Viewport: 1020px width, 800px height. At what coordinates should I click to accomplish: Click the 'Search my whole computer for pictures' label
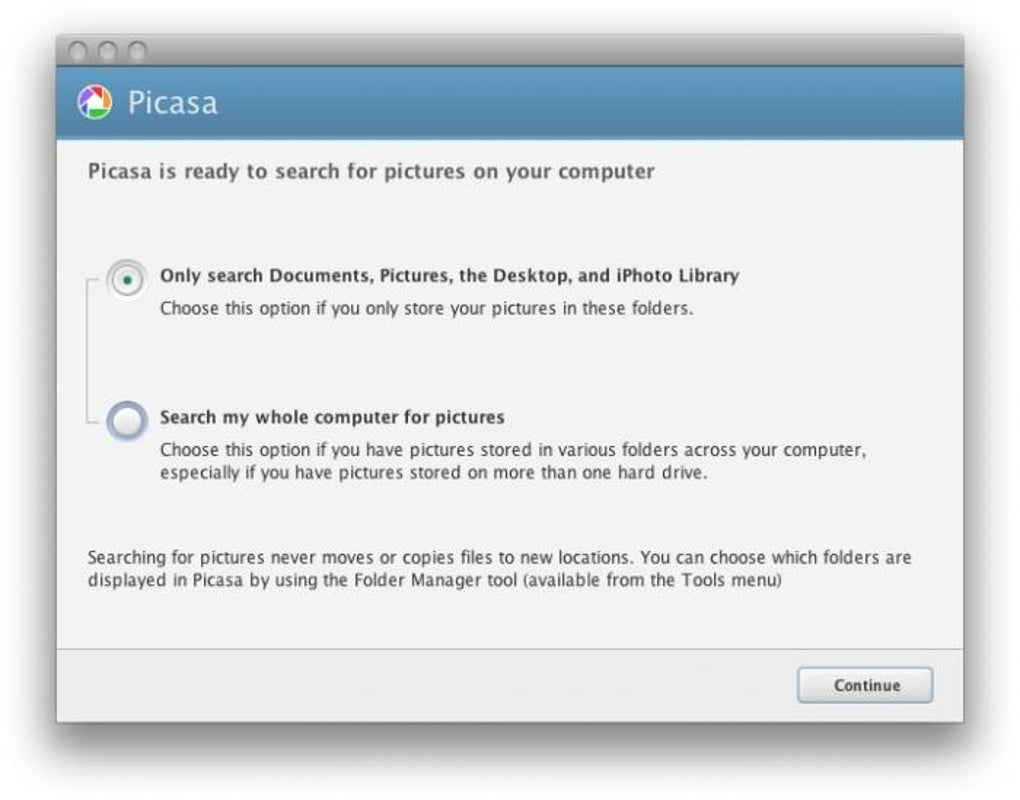click(x=332, y=417)
